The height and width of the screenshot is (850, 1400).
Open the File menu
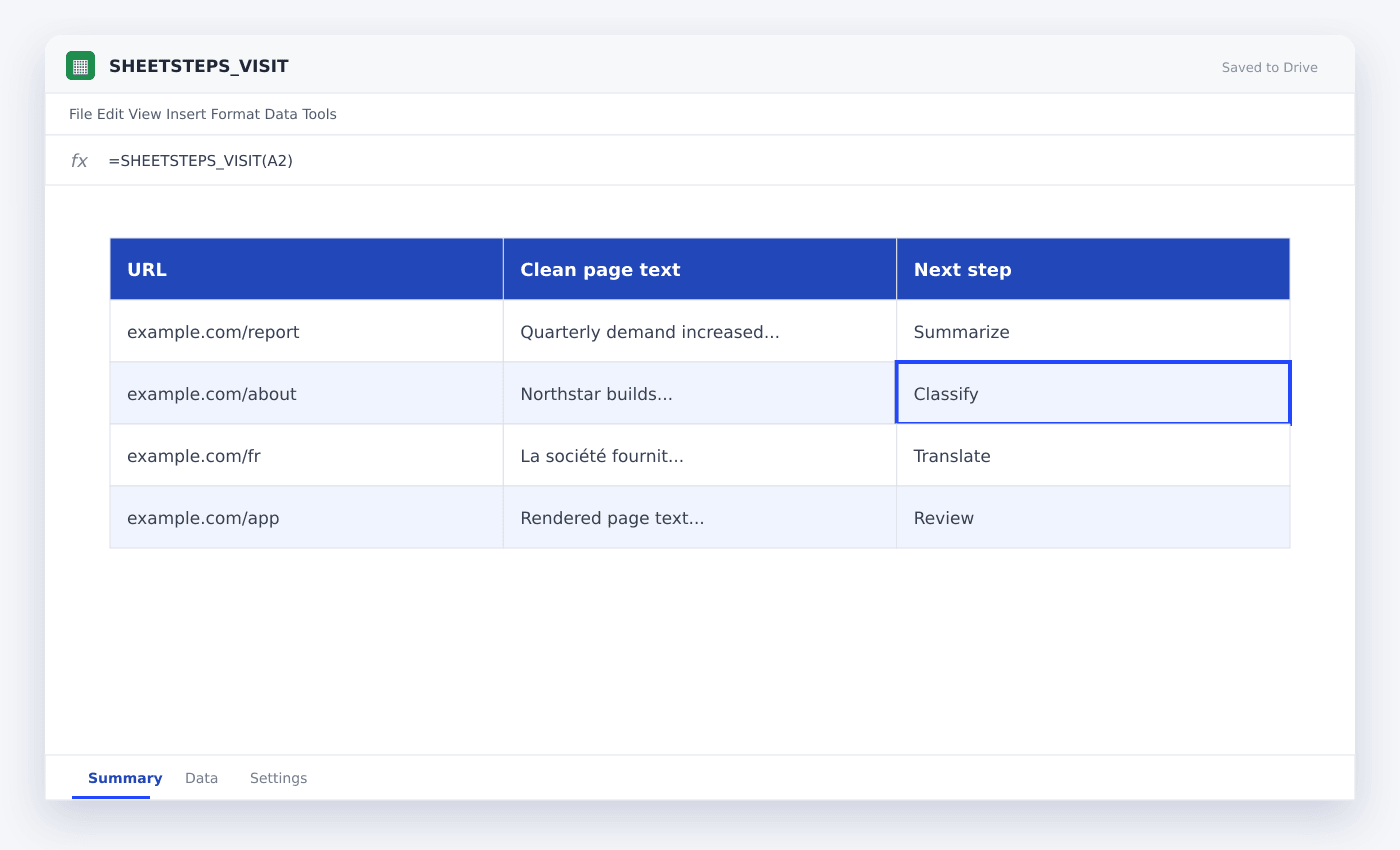(80, 114)
